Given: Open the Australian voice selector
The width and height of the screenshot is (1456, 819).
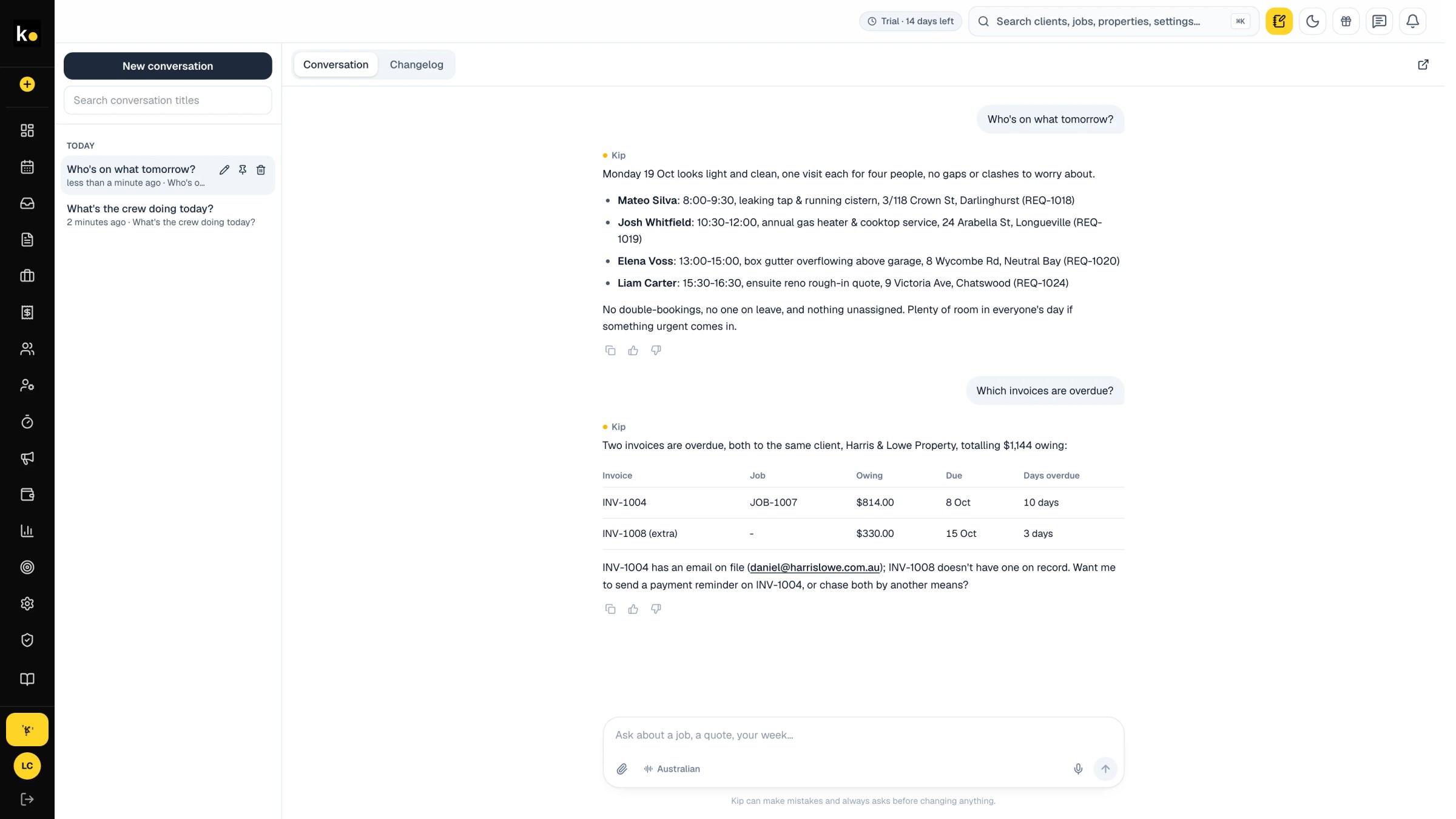Looking at the screenshot, I should (x=672, y=769).
